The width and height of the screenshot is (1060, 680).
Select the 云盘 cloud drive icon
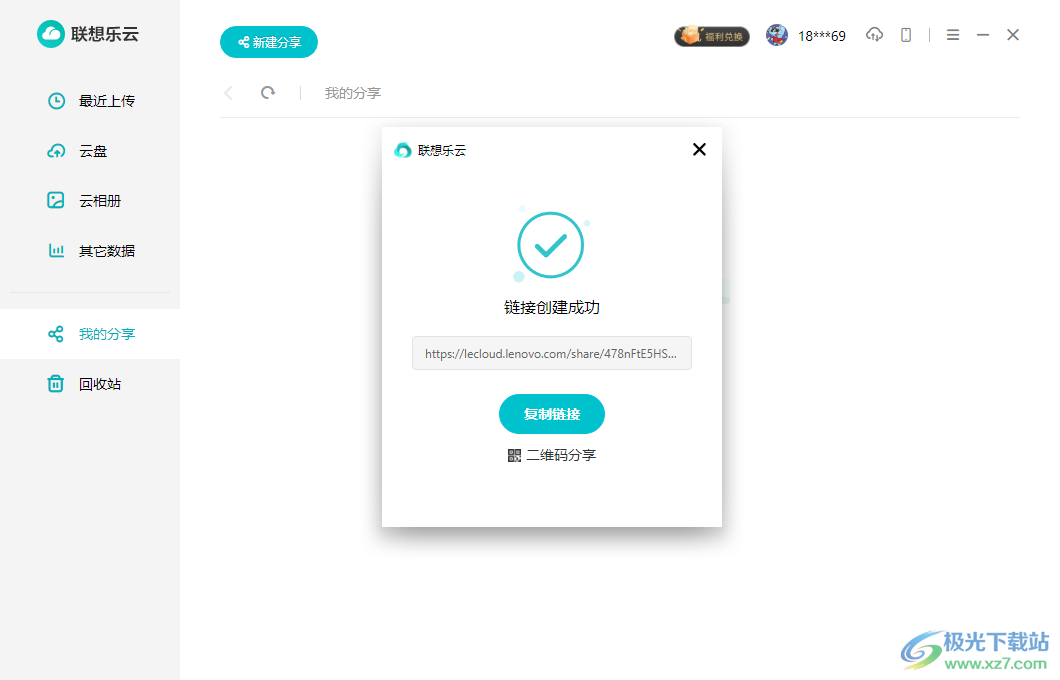(56, 151)
